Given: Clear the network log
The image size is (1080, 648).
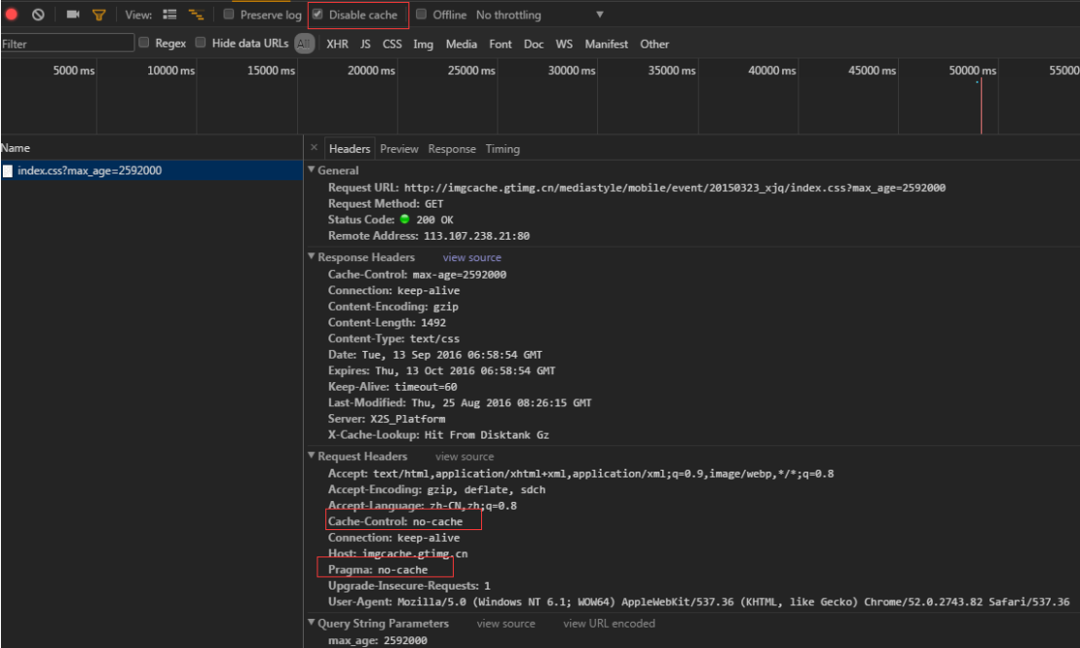Looking at the screenshot, I should [x=38, y=14].
